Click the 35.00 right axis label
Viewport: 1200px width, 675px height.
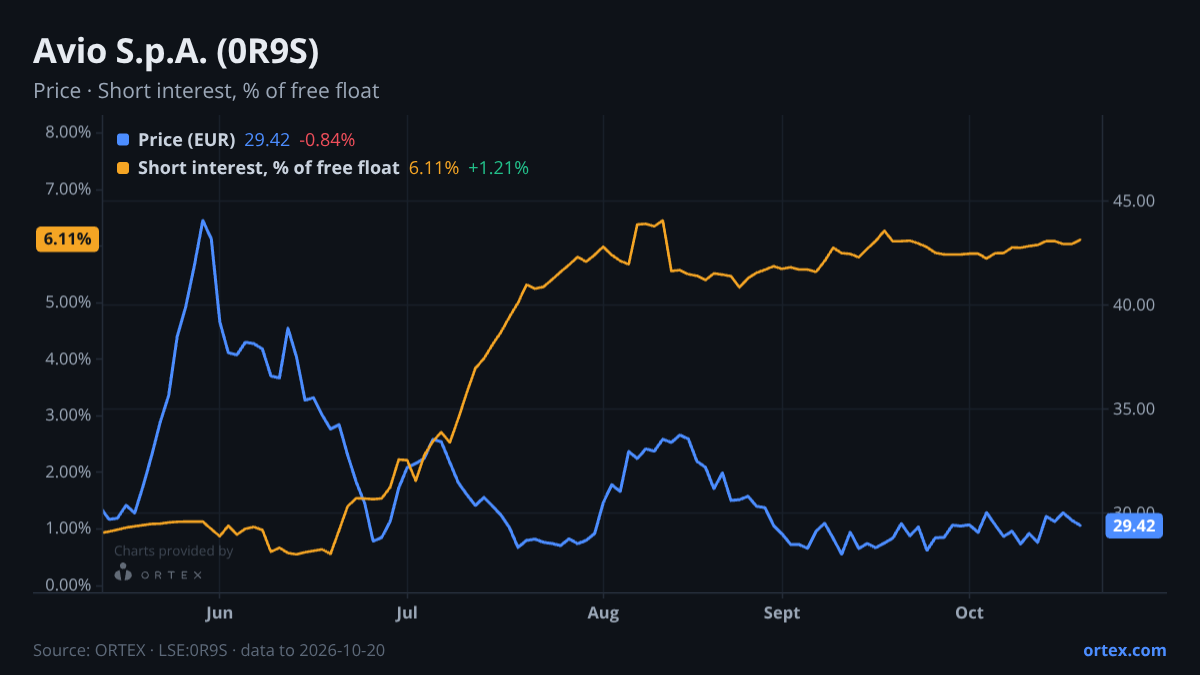pos(1133,409)
